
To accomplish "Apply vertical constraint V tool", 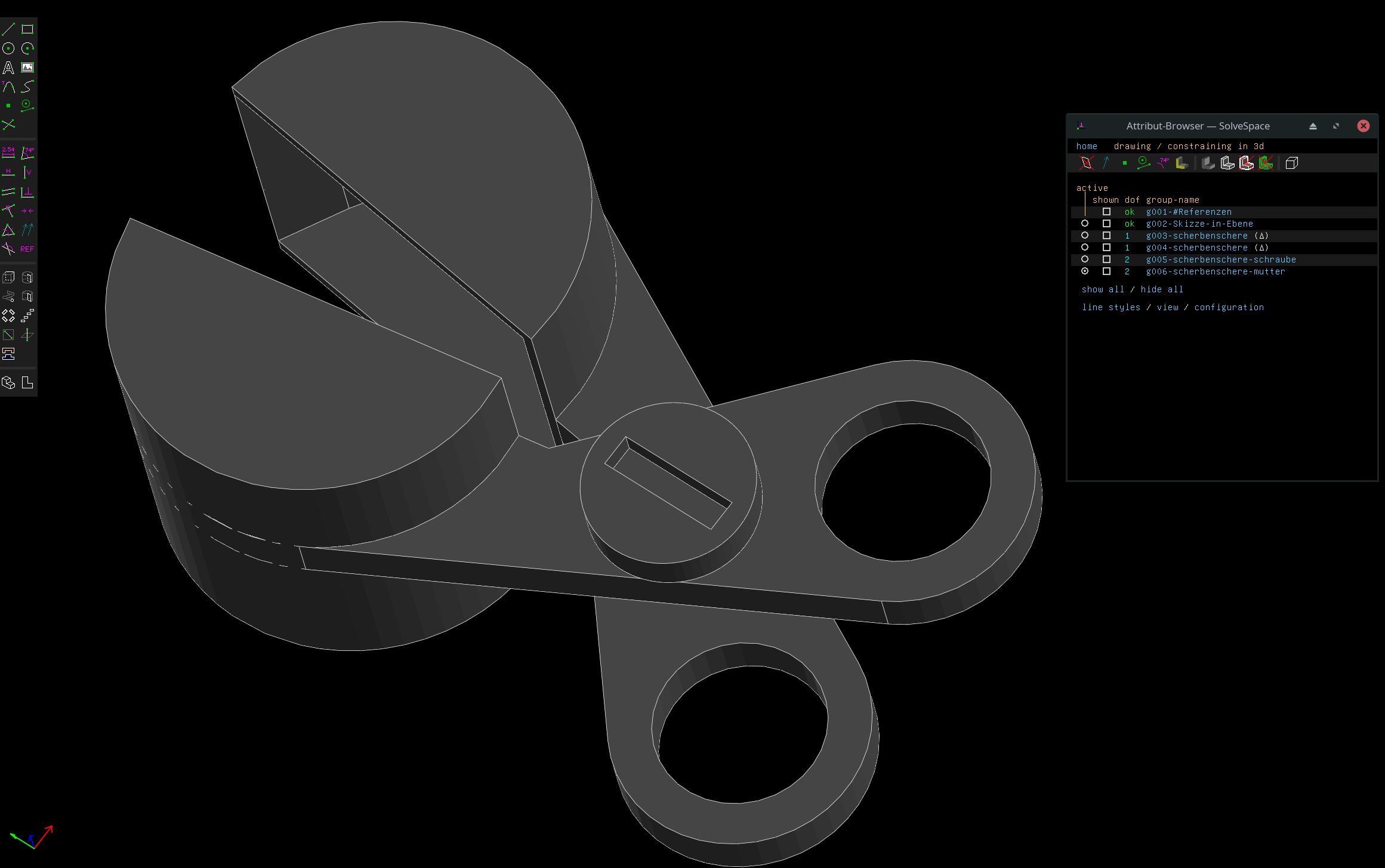I will 27,172.
